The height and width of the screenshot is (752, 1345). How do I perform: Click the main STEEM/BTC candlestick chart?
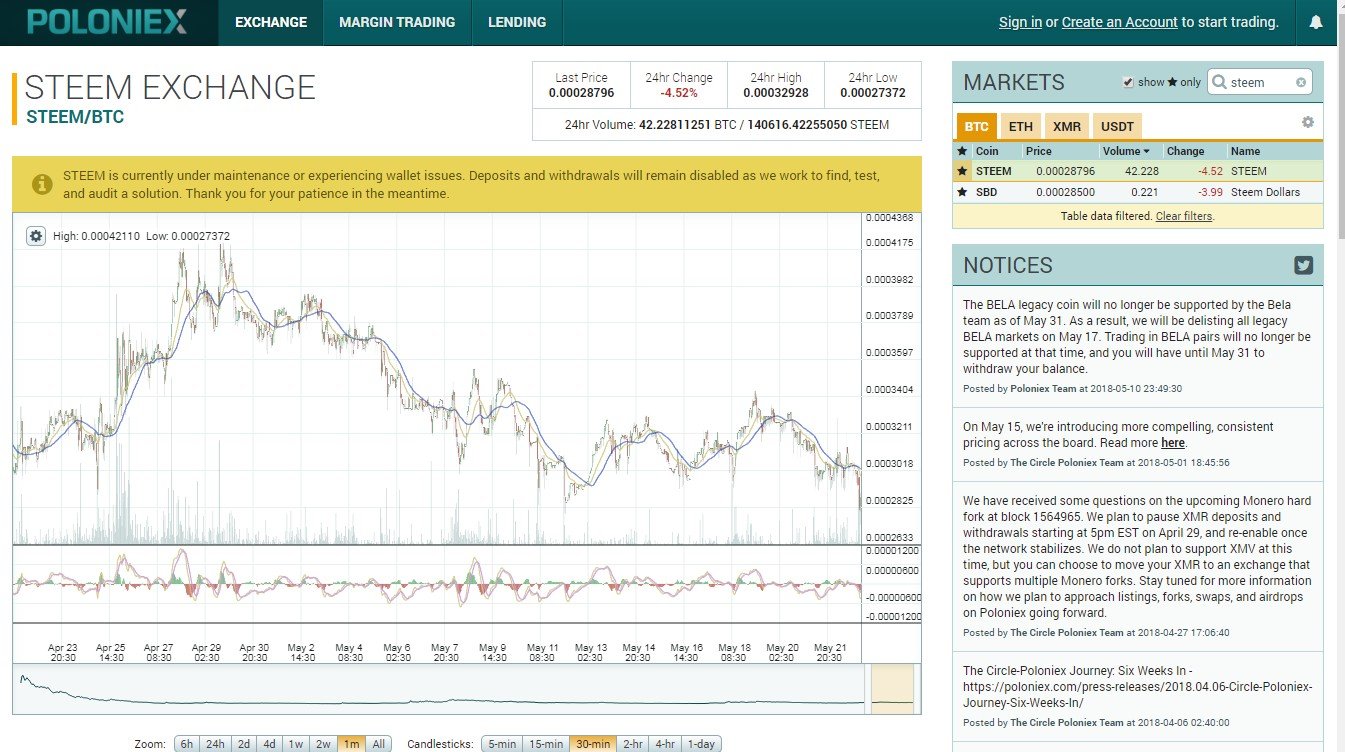click(x=437, y=378)
